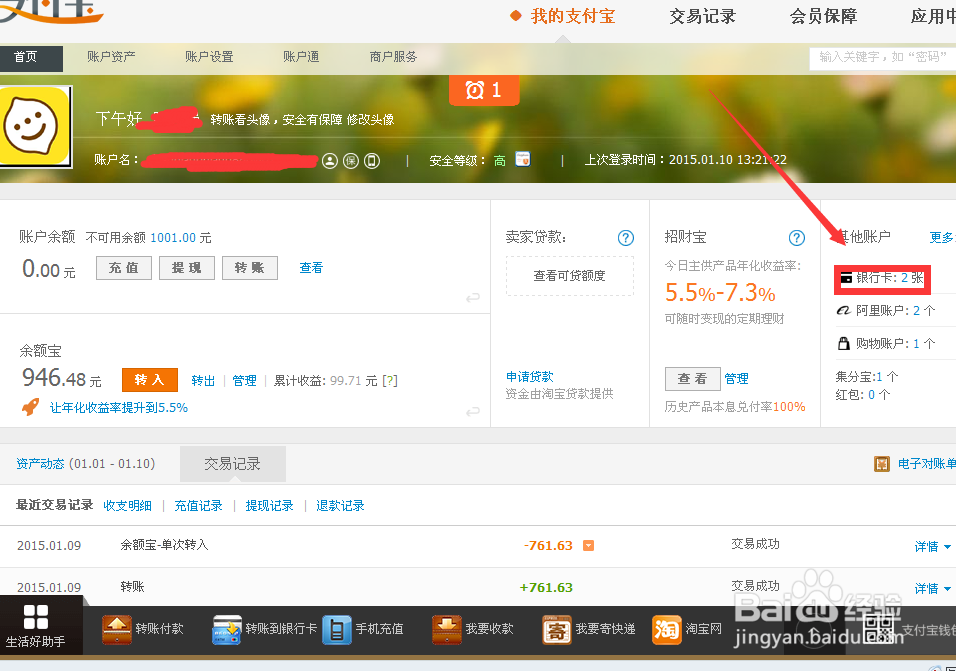Viewport: 956px width, 671px height.
Task: Click the Ali account icon
Action: point(844,311)
